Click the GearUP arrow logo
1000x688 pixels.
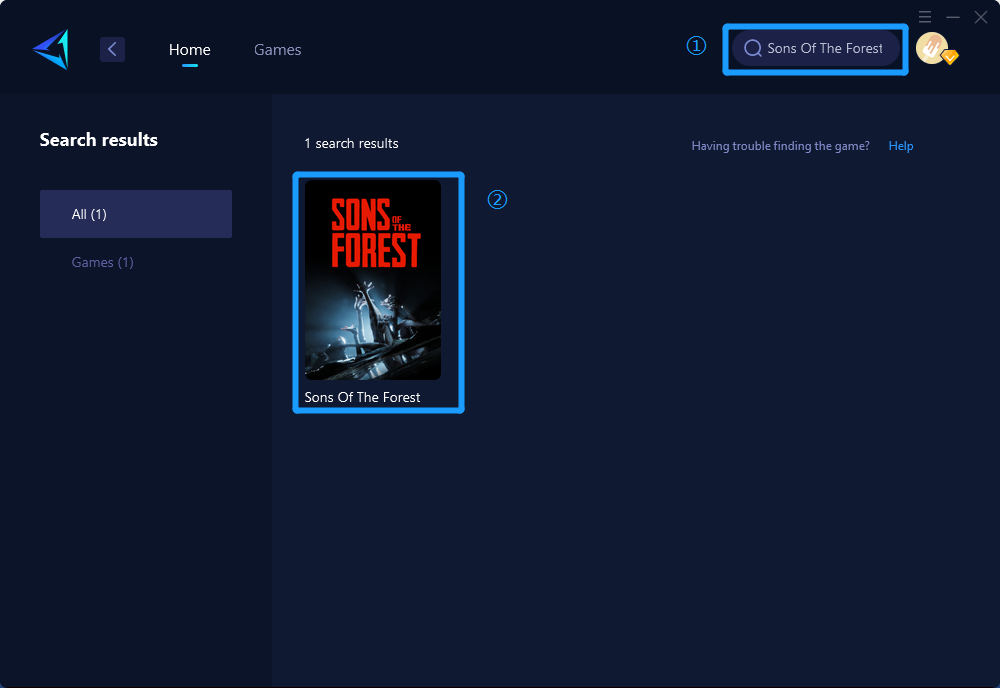tap(51, 49)
